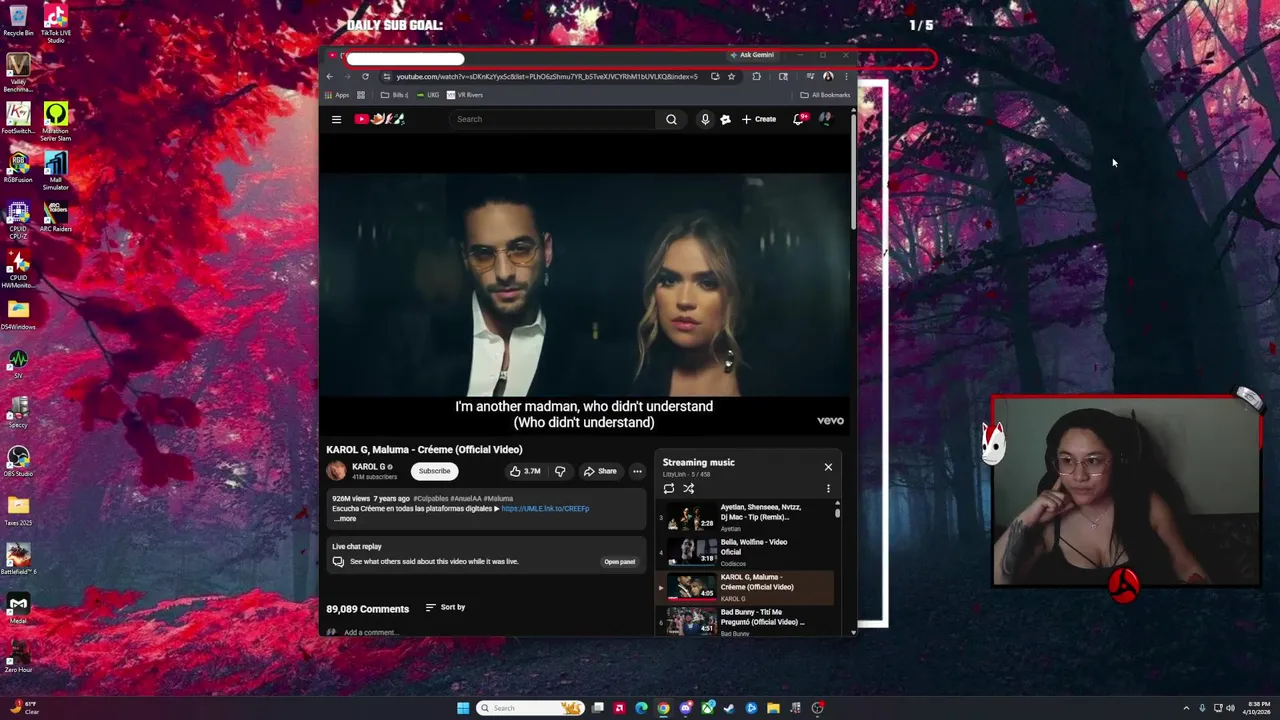This screenshot has height=720, width=1280.
Task: Click the Create button on YouTube
Action: (x=759, y=119)
